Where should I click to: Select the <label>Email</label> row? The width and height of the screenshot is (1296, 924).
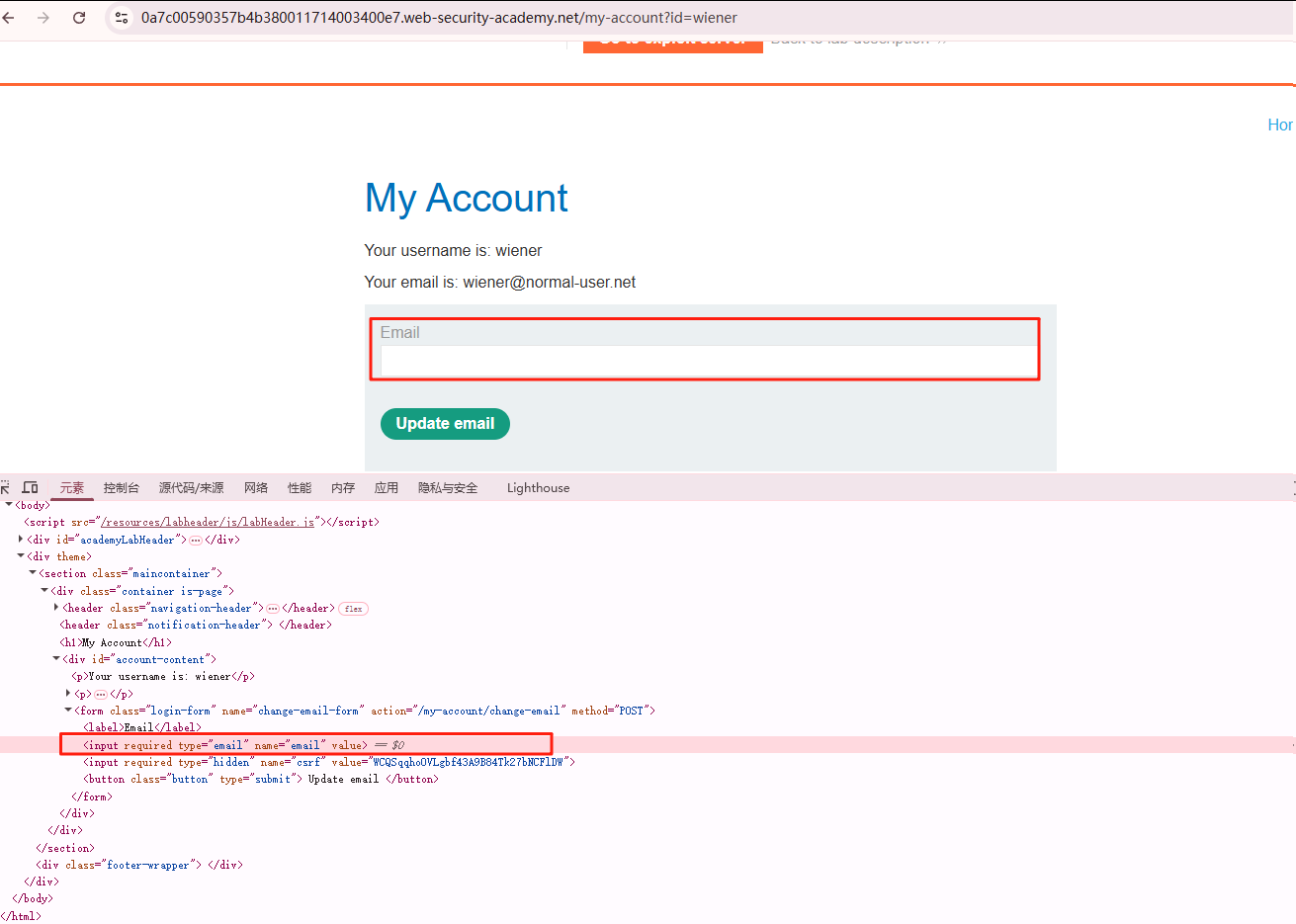point(648,727)
